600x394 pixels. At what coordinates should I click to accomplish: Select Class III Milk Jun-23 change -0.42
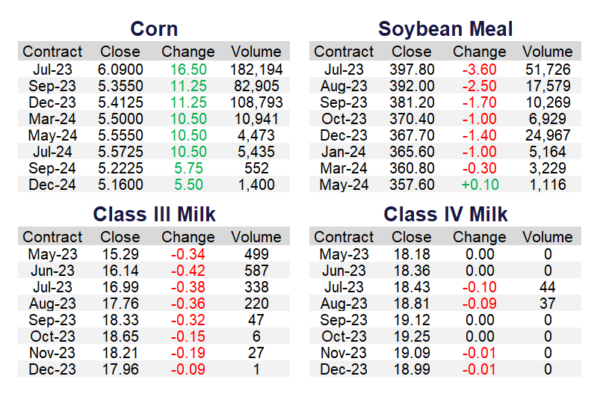click(x=188, y=271)
